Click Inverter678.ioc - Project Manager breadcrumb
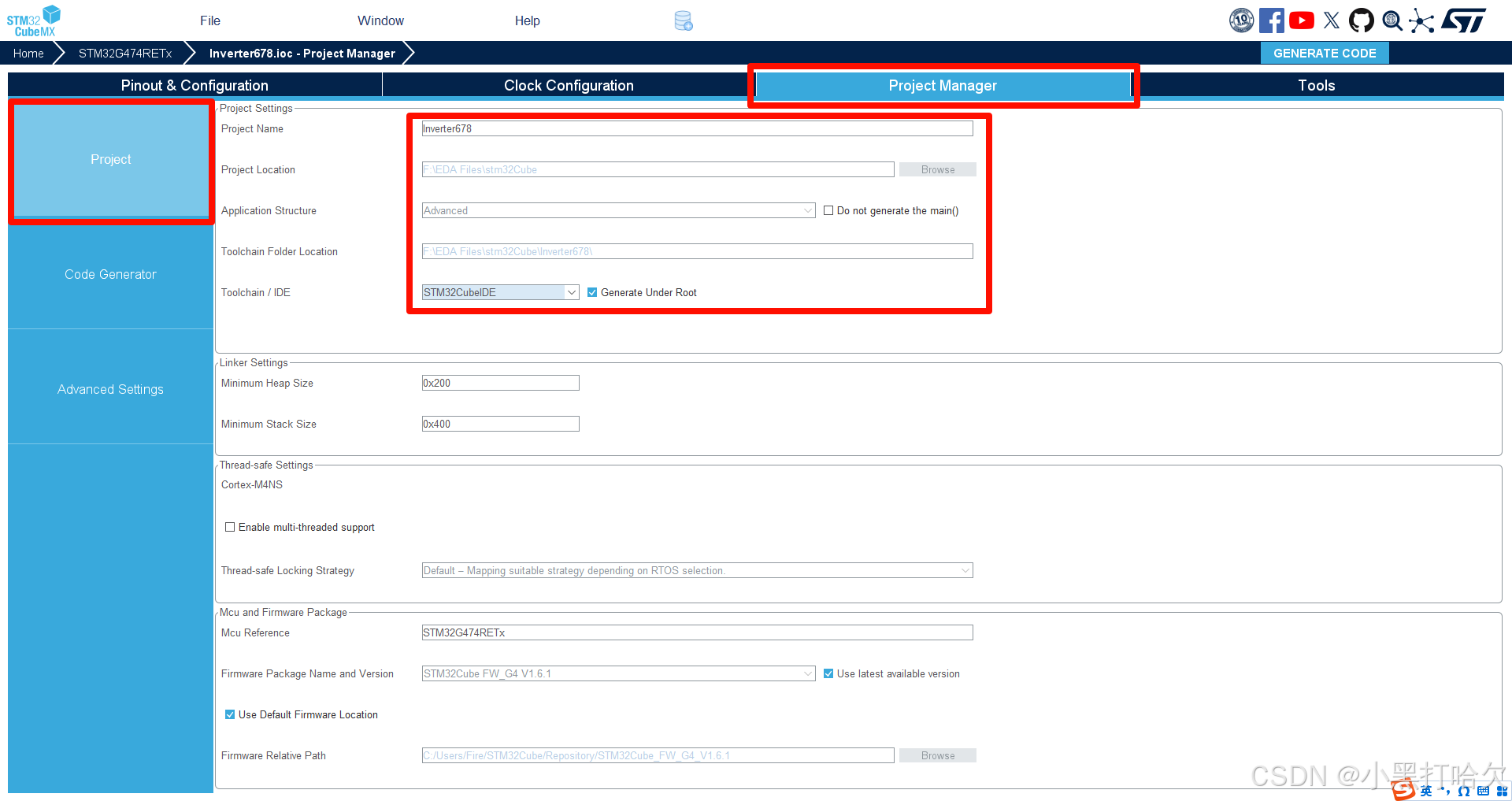 coord(302,53)
